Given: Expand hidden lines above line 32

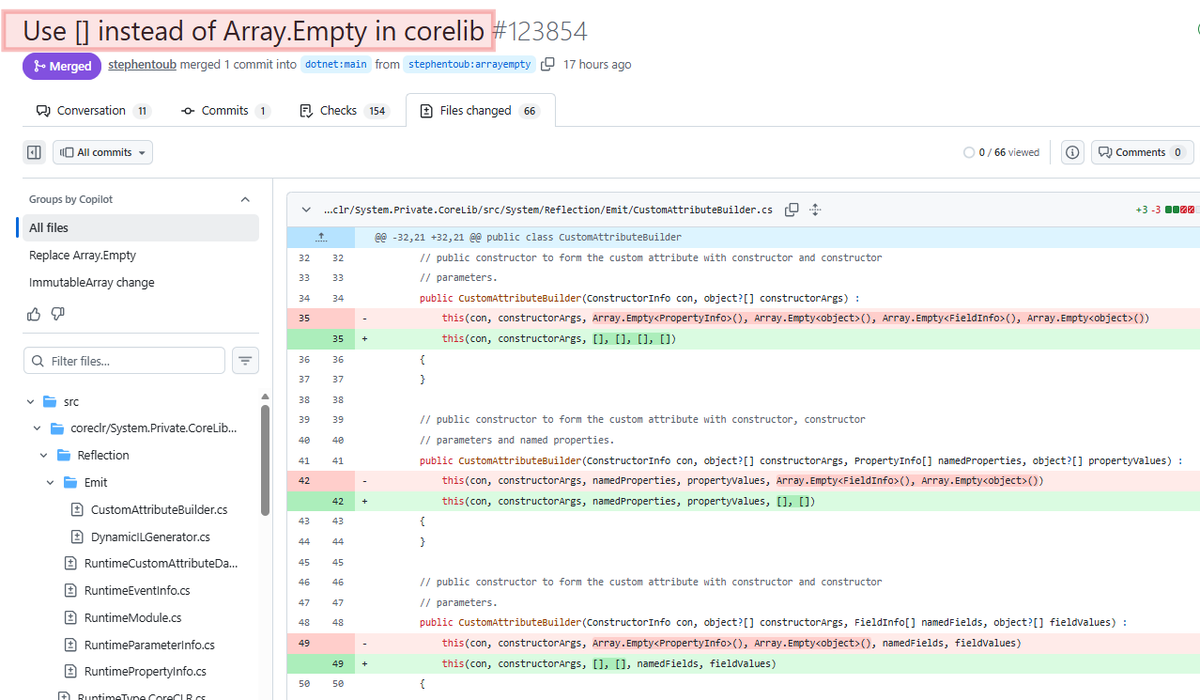Looking at the screenshot, I should pos(321,238).
